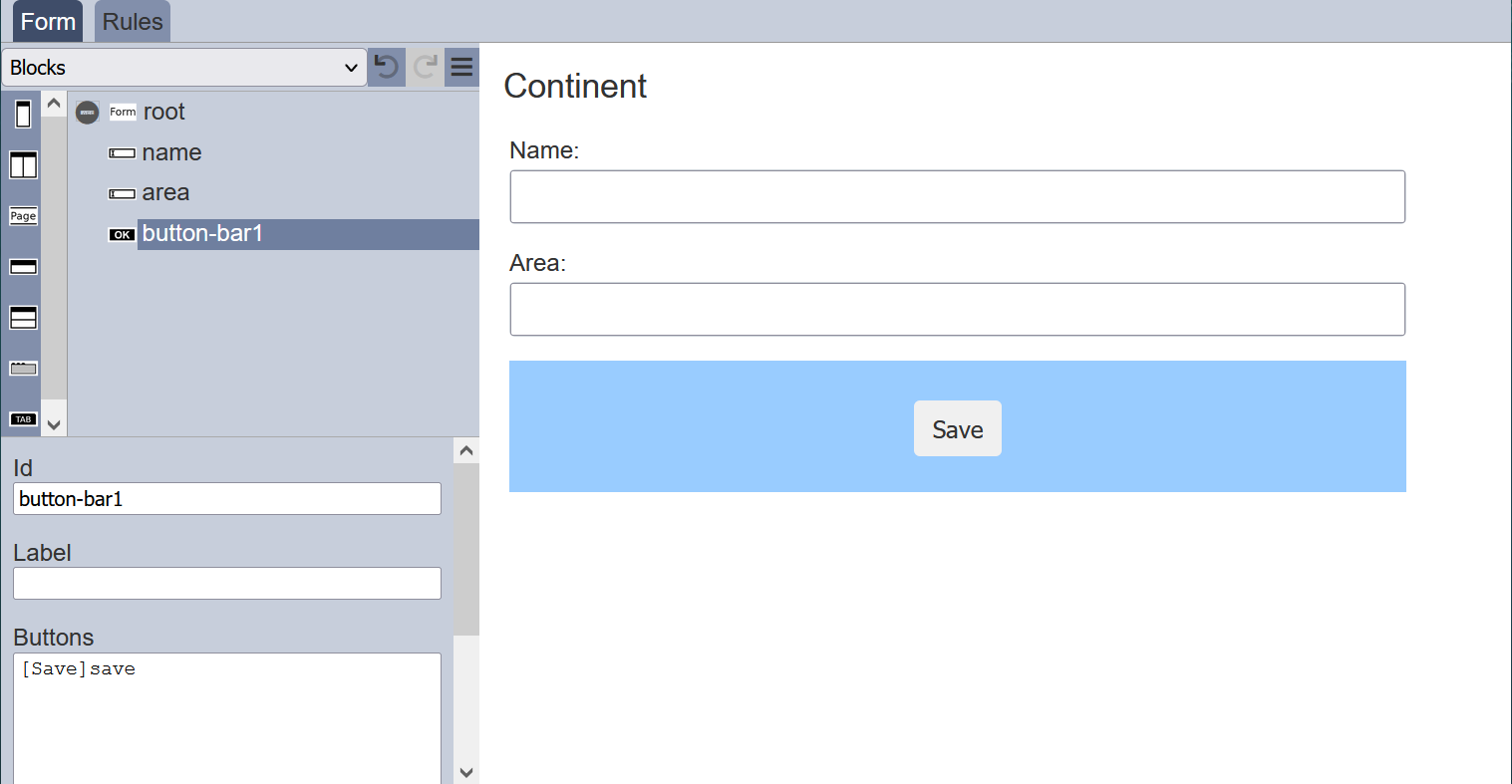1512x784 pixels.
Task: Click properties panel scroll up arrow
Action: click(x=466, y=451)
